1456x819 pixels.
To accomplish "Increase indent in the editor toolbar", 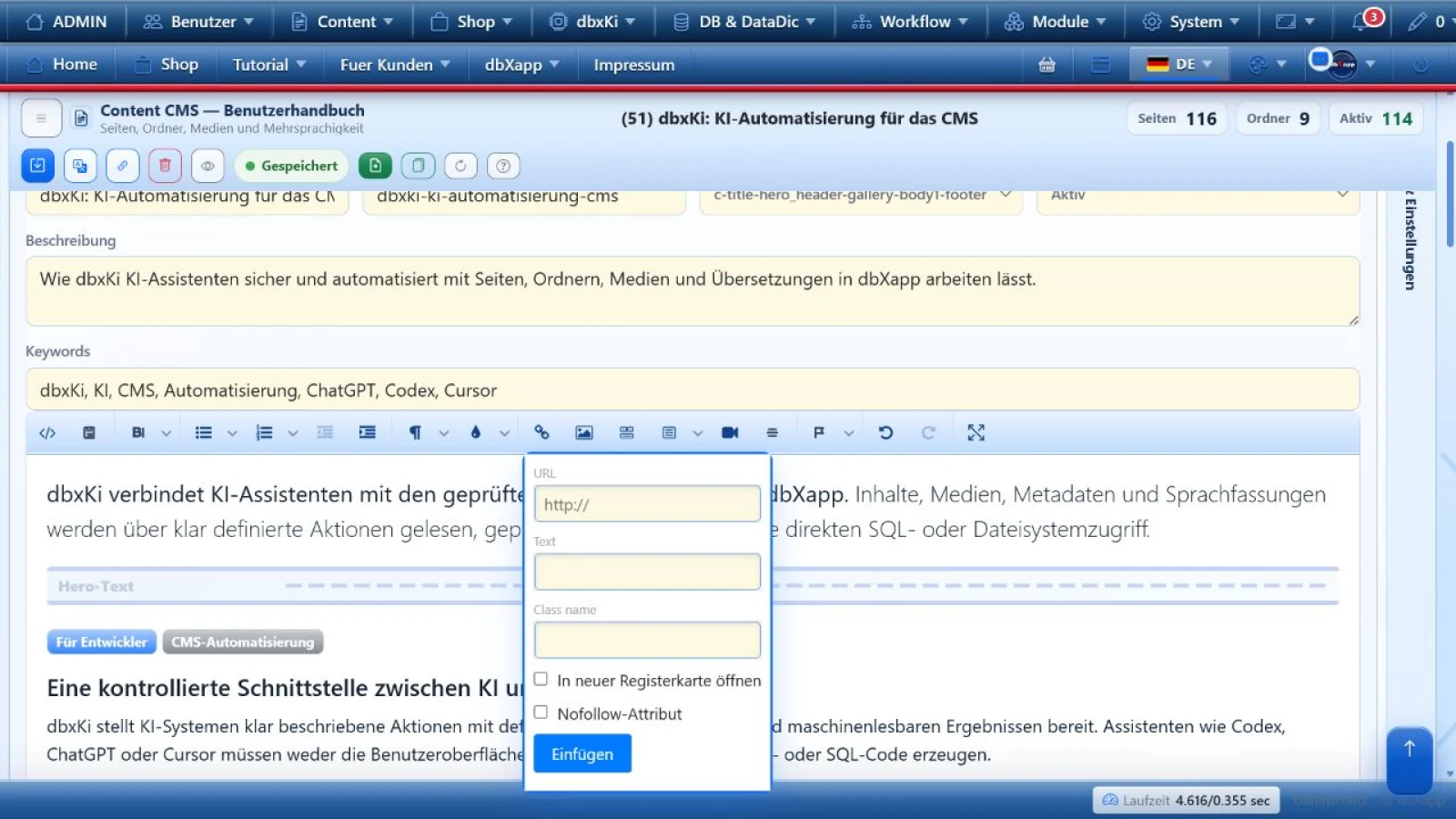I will [x=367, y=433].
